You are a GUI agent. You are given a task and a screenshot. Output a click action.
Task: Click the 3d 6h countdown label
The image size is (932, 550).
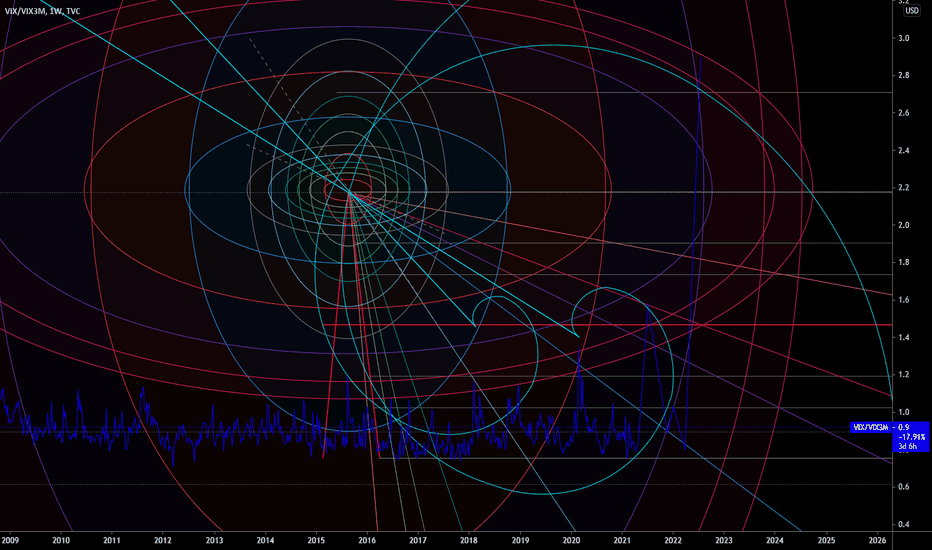908,446
